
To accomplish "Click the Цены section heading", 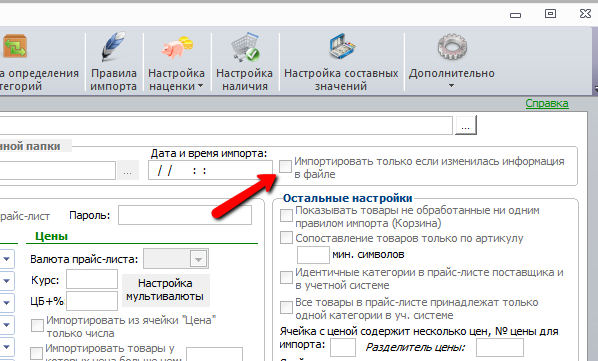I will point(51,236).
